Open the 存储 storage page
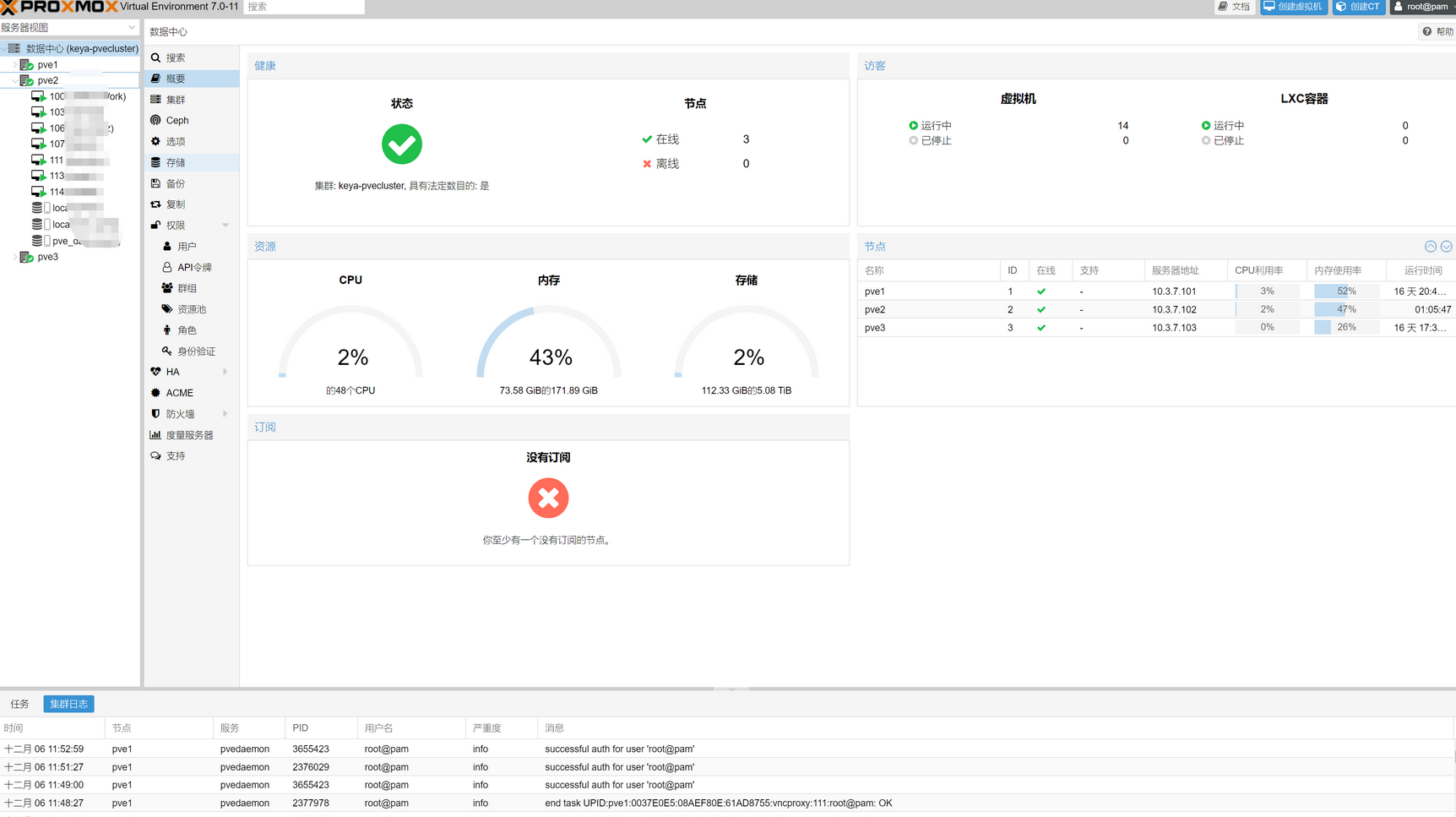The image size is (1456, 817). coord(192,162)
